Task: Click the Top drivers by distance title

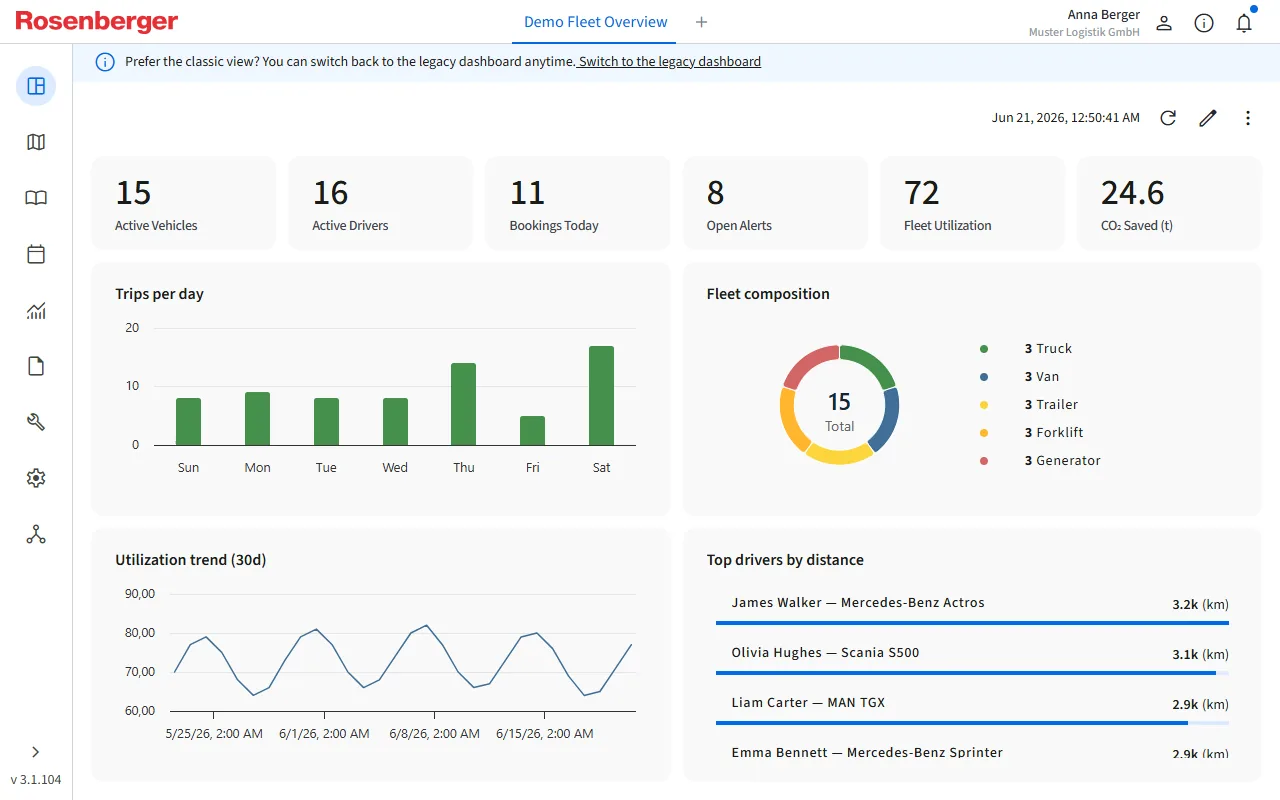Action: click(785, 560)
